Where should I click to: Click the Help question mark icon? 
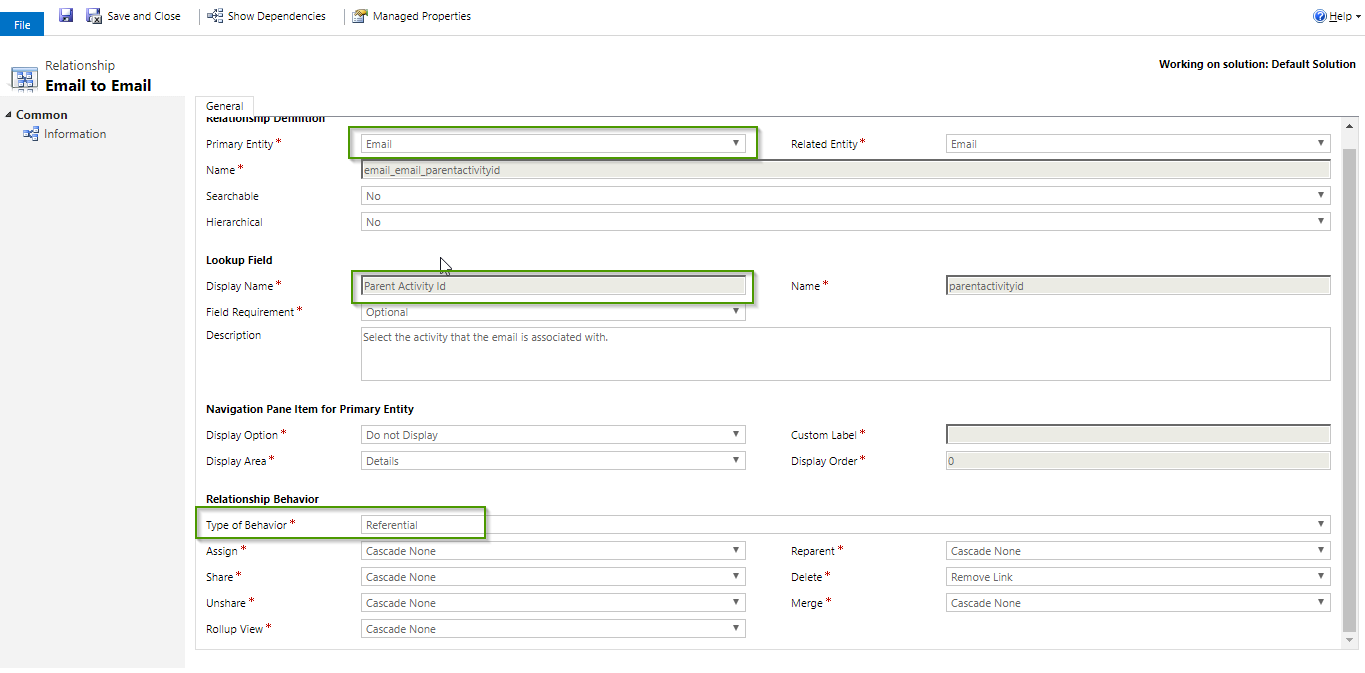tap(1319, 16)
